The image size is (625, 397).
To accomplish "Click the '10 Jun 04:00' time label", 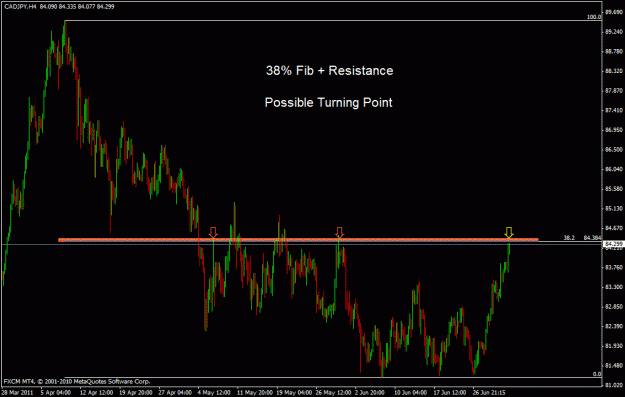I will (x=411, y=393).
